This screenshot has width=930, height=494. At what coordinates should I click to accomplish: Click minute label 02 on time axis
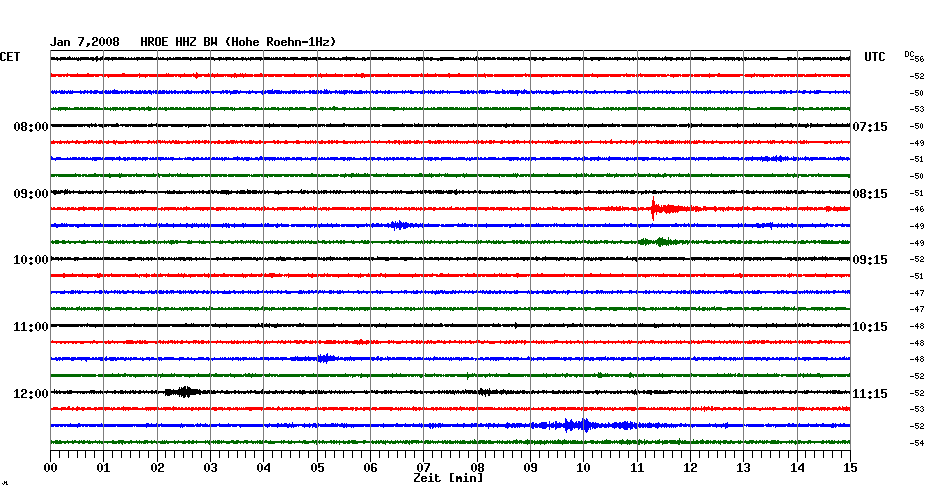pos(157,468)
